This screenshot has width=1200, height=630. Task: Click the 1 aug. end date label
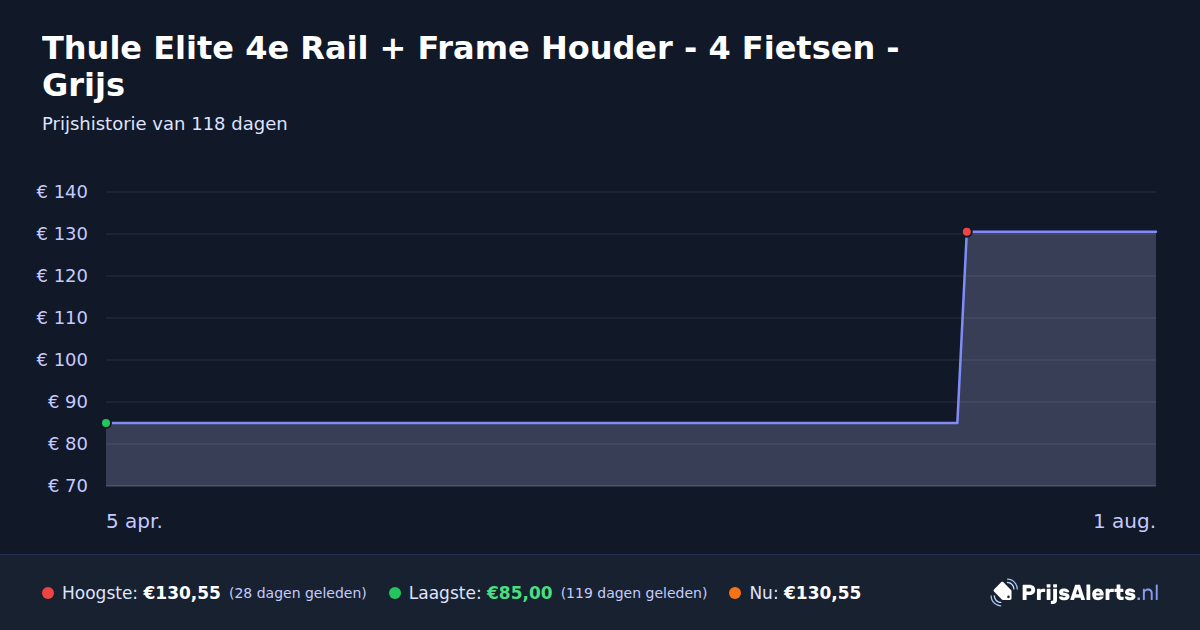click(x=1124, y=521)
